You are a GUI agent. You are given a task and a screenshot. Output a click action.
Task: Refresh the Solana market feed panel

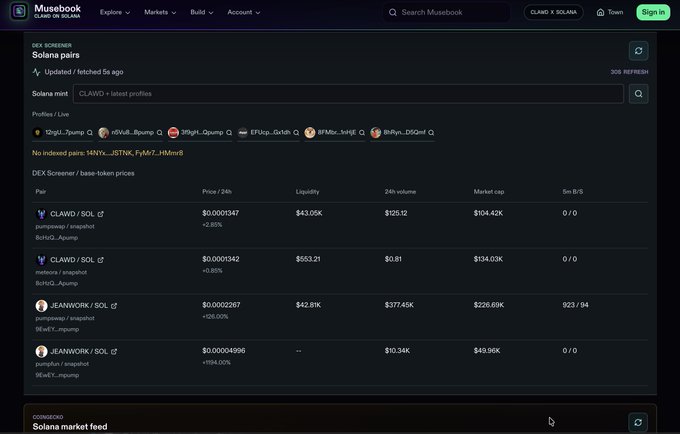638,422
